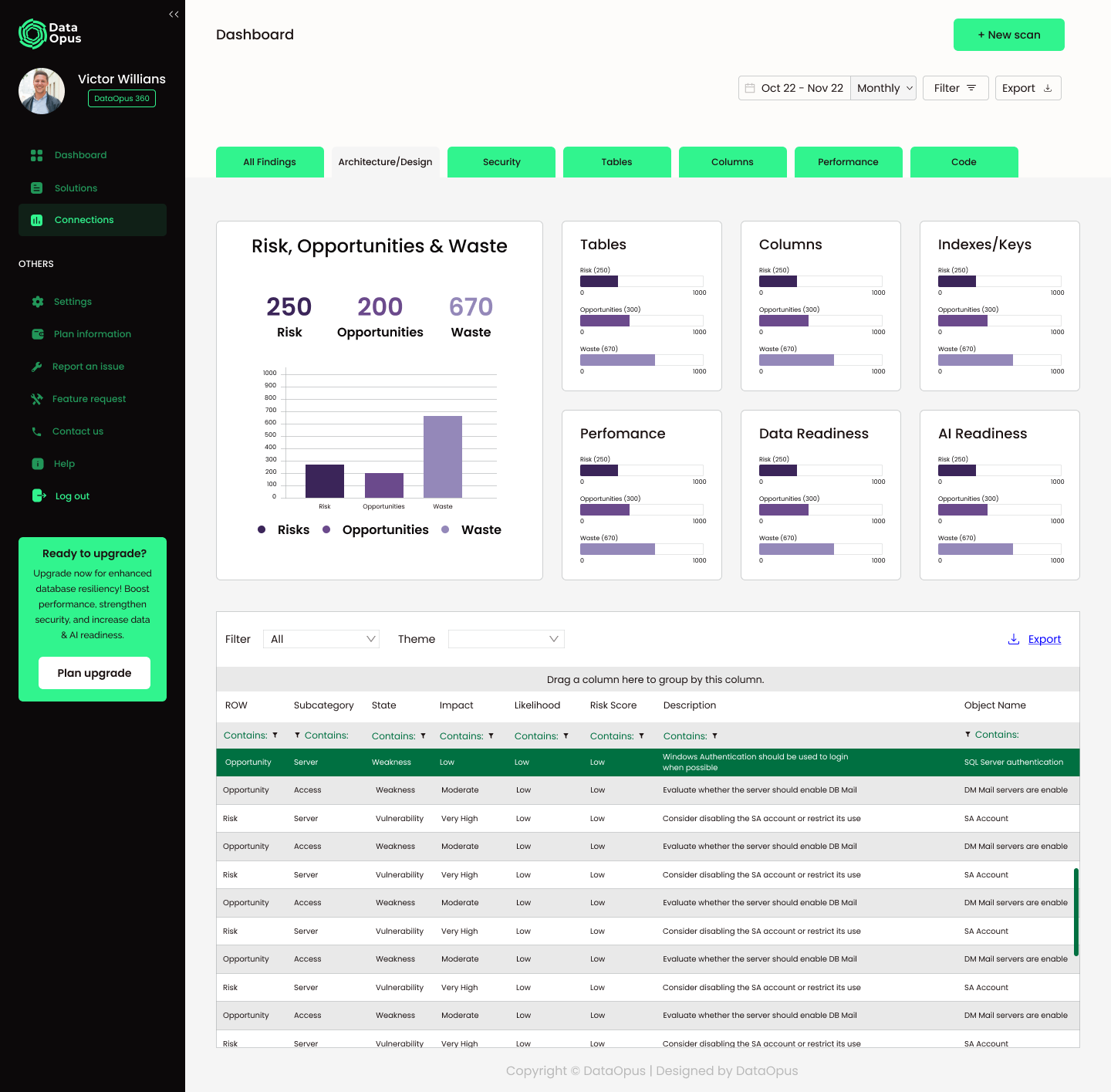Click the Likelihood column header

537,705
